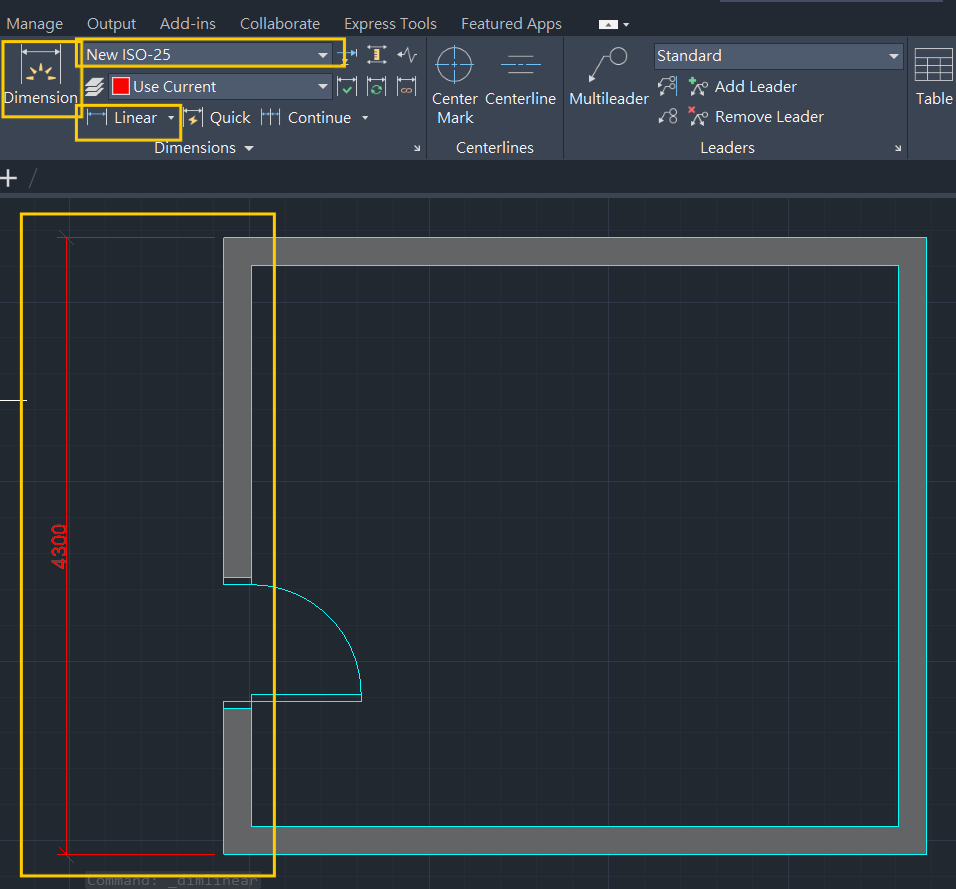
Task: Switch to the Collaborate tab
Action: click(280, 23)
